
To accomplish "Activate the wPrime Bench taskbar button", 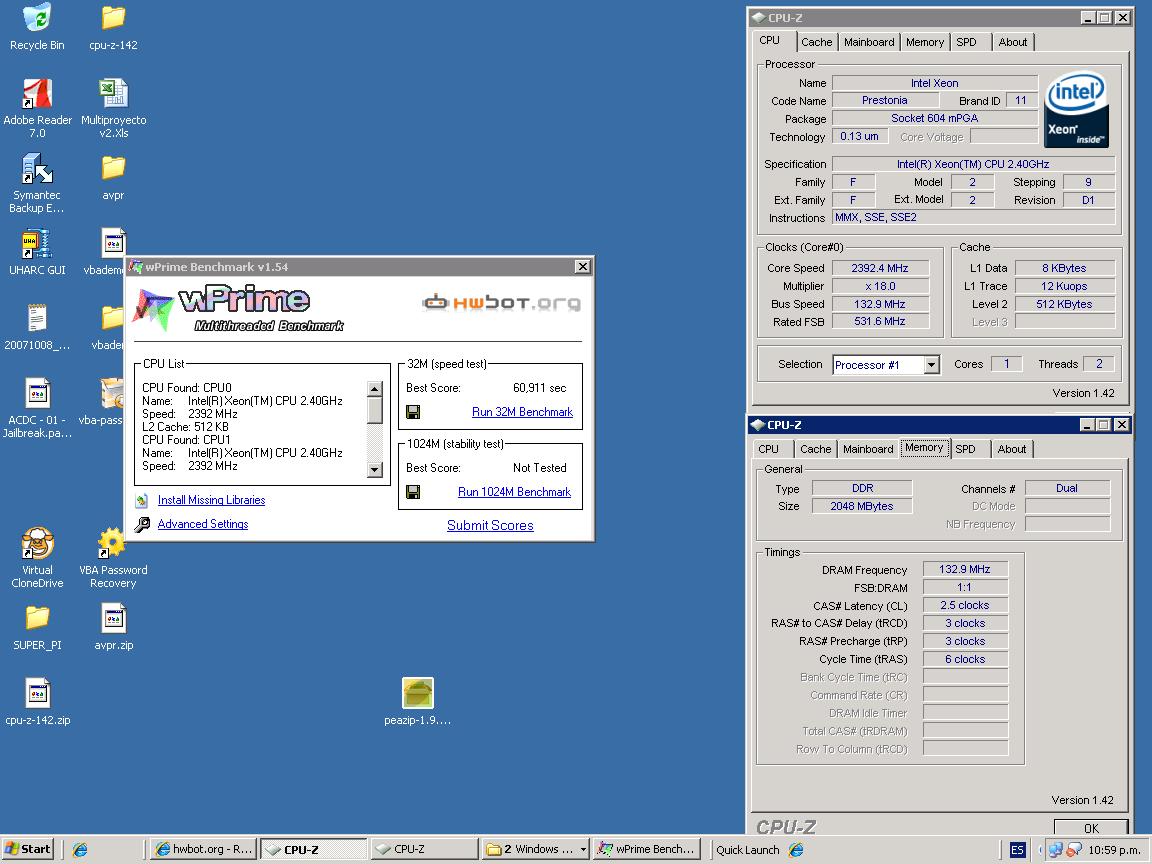I will [647, 849].
